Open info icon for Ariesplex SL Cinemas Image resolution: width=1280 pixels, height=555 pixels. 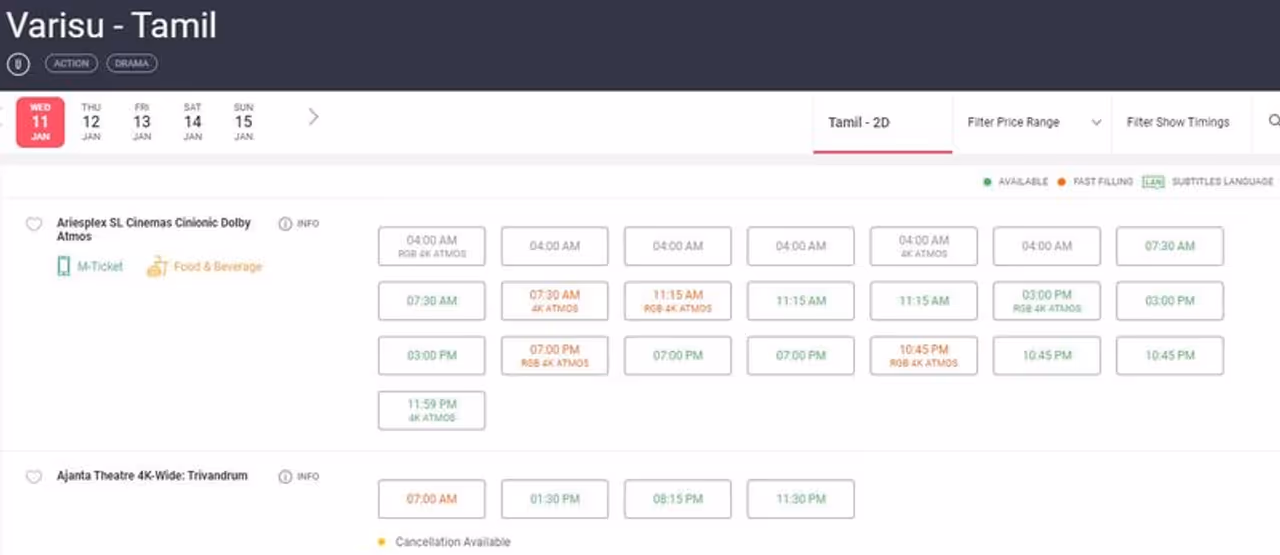pyautogui.click(x=285, y=224)
